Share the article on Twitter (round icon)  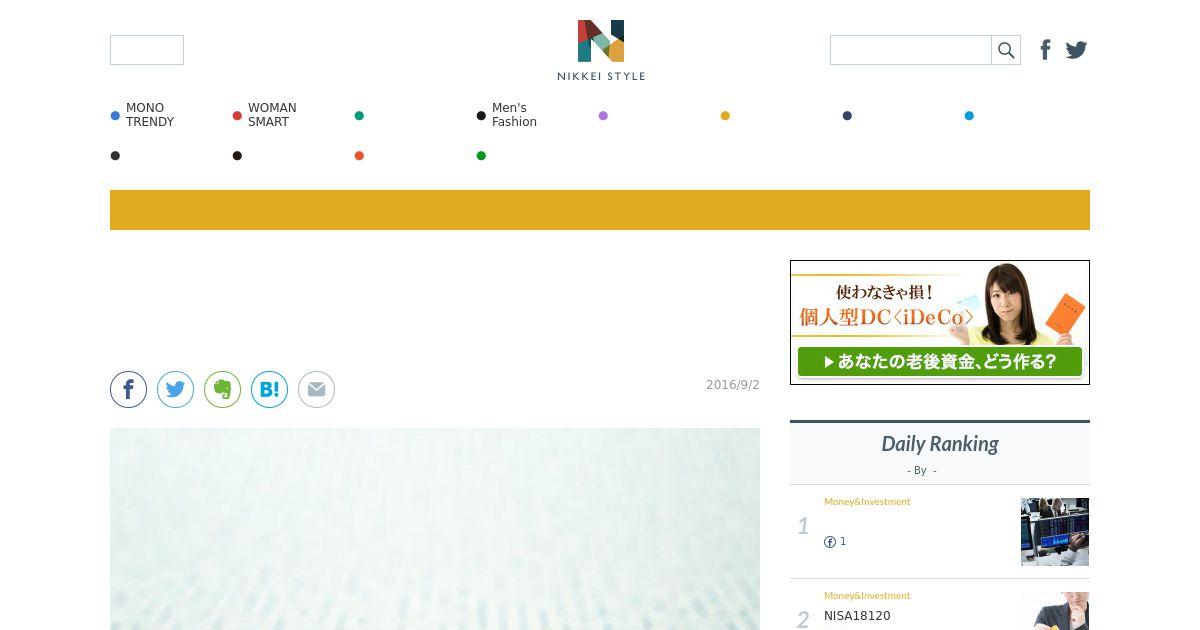[x=175, y=390]
